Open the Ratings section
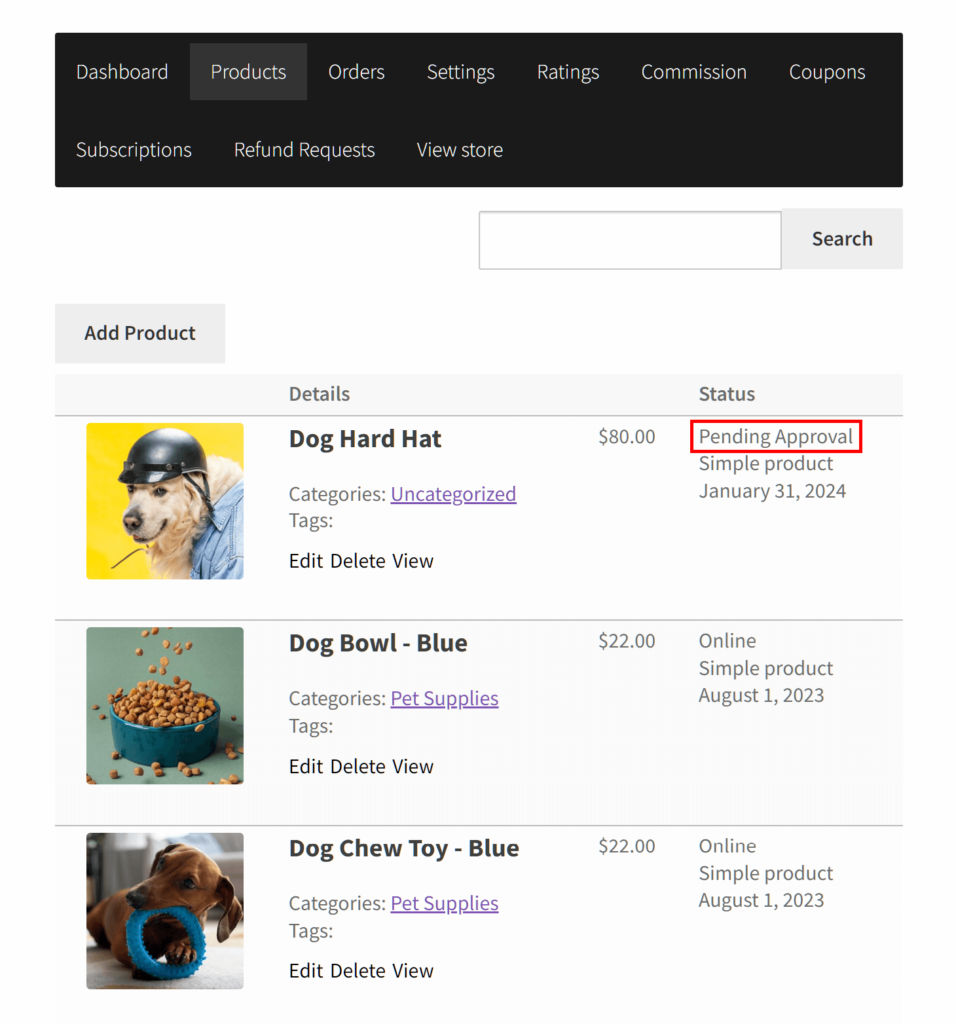 click(x=568, y=72)
